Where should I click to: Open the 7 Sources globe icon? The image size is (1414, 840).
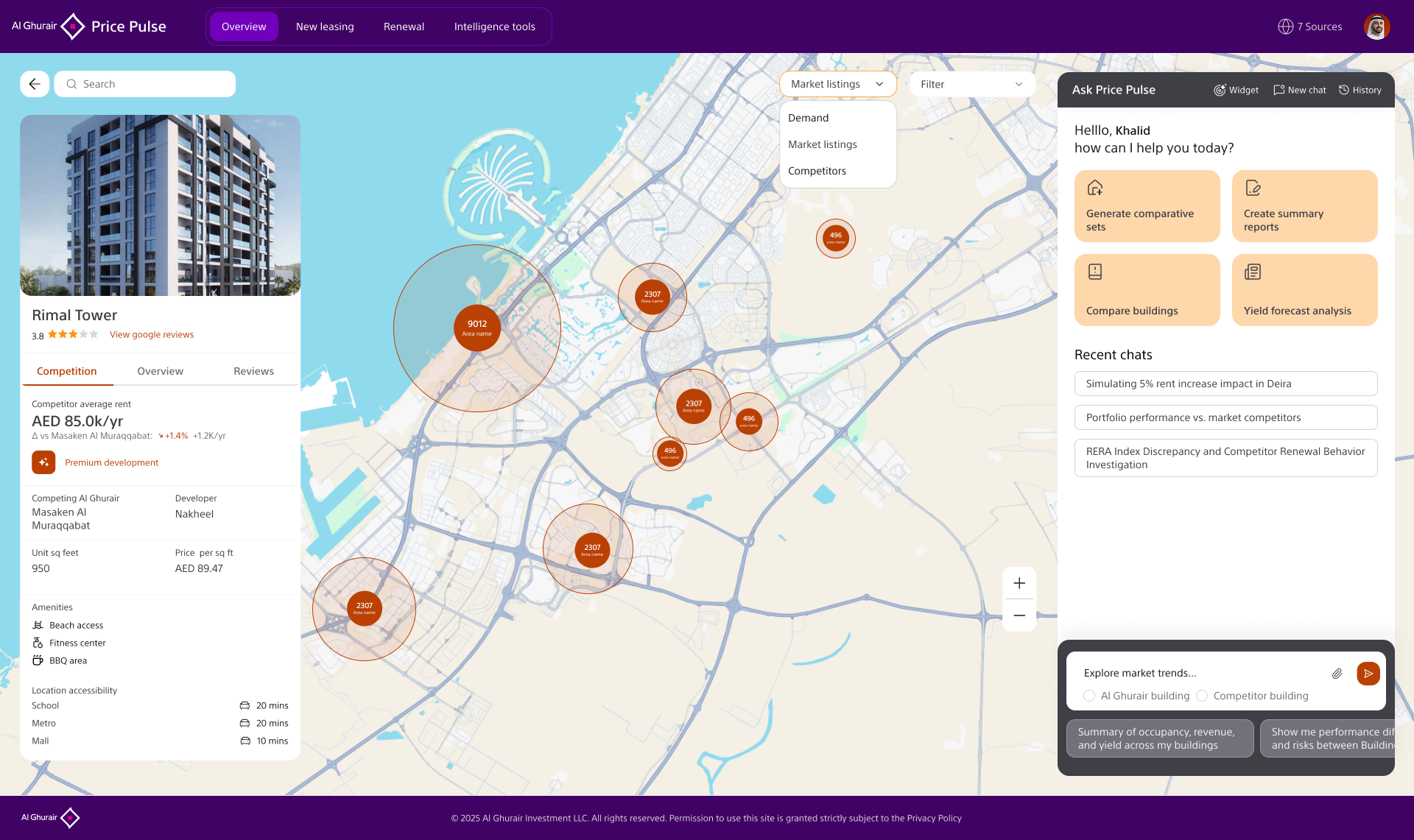coord(1285,27)
